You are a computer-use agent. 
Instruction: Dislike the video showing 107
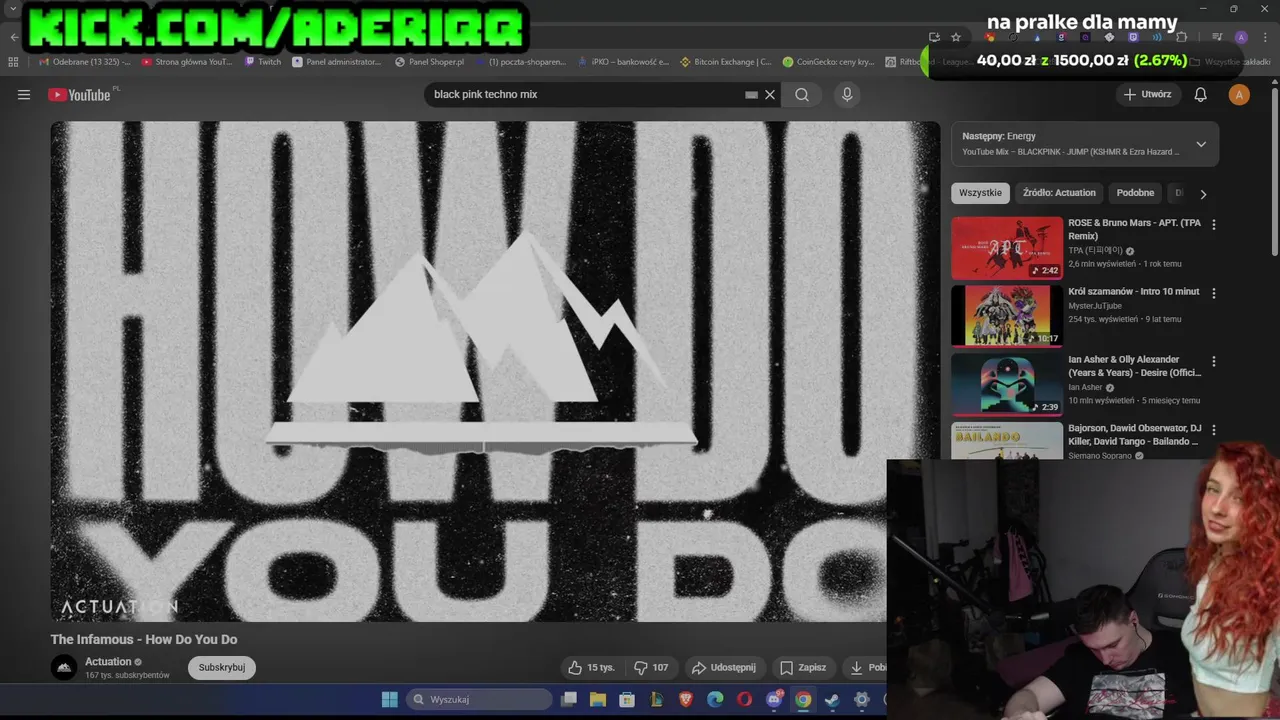click(x=651, y=667)
